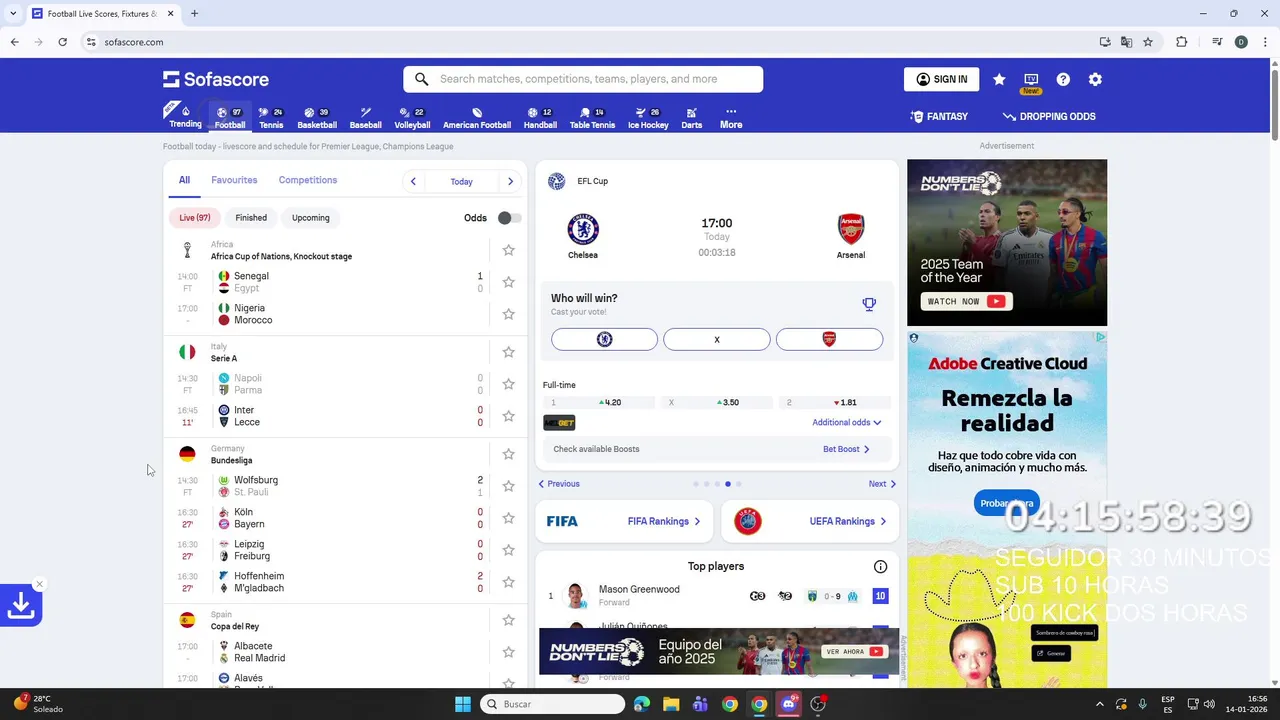
Task: Toggle the Odds switch
Action: pos(509,218)
